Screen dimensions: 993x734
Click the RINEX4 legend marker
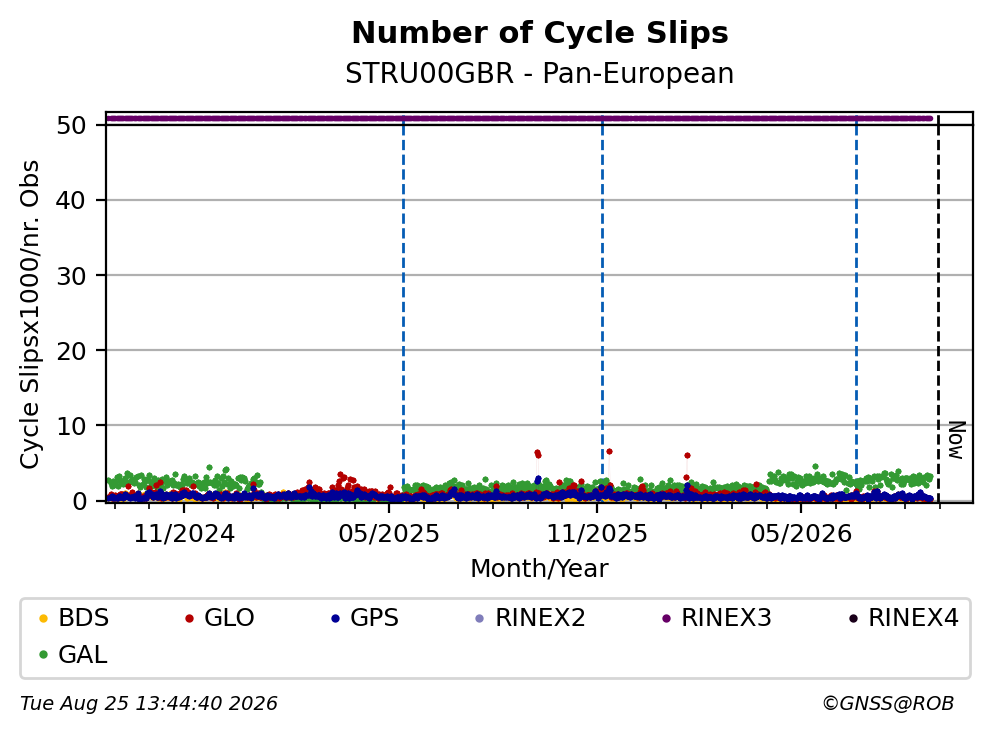853,618
